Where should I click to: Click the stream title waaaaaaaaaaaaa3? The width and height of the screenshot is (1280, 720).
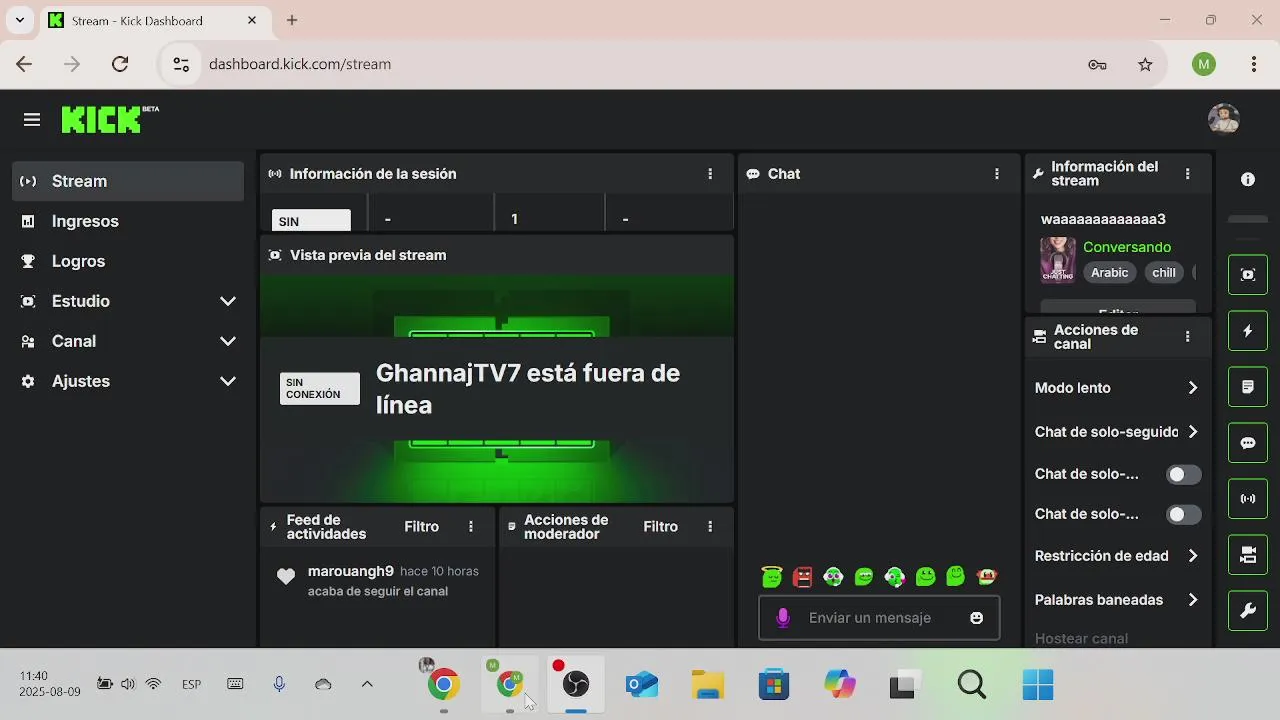coord(1103,219)
